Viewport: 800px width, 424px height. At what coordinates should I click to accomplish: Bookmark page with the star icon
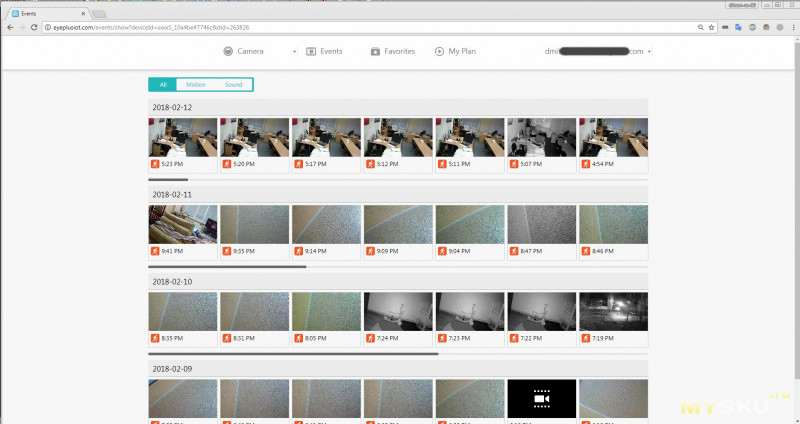click(x=711, y=28)
